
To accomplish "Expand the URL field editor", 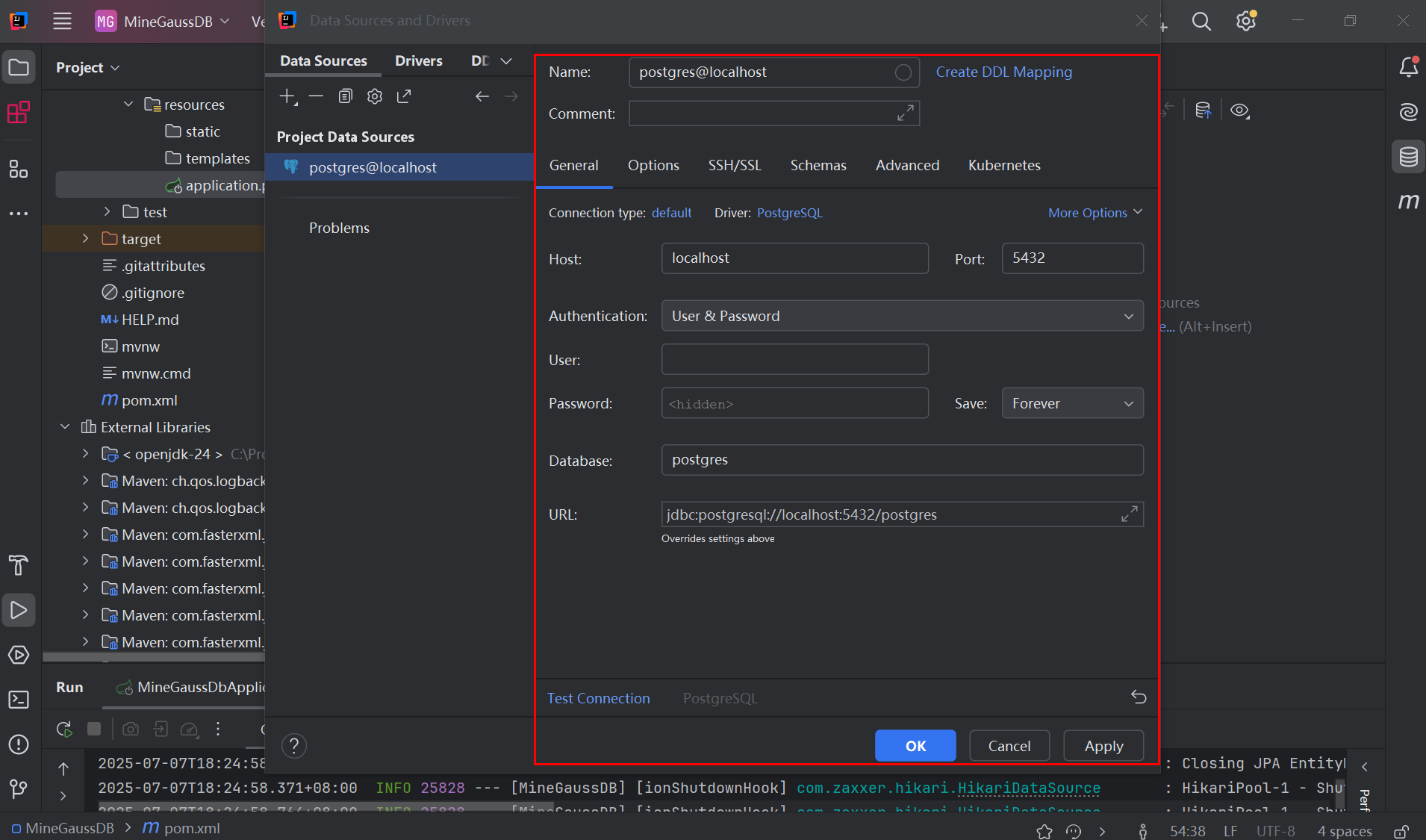I will pyautogui.click(x=1129, y=514).
